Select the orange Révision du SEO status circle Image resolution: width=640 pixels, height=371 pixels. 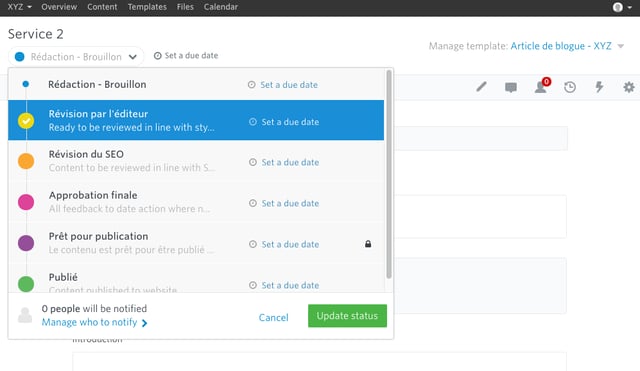coord(26,161)
